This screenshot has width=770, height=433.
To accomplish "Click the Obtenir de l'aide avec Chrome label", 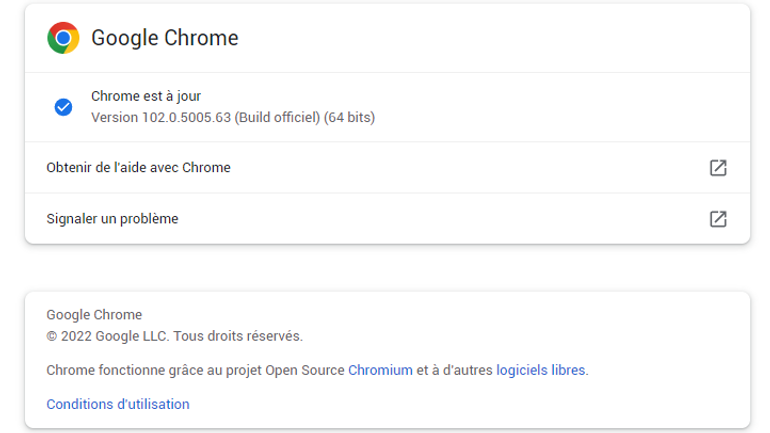I will coord(138,167).
